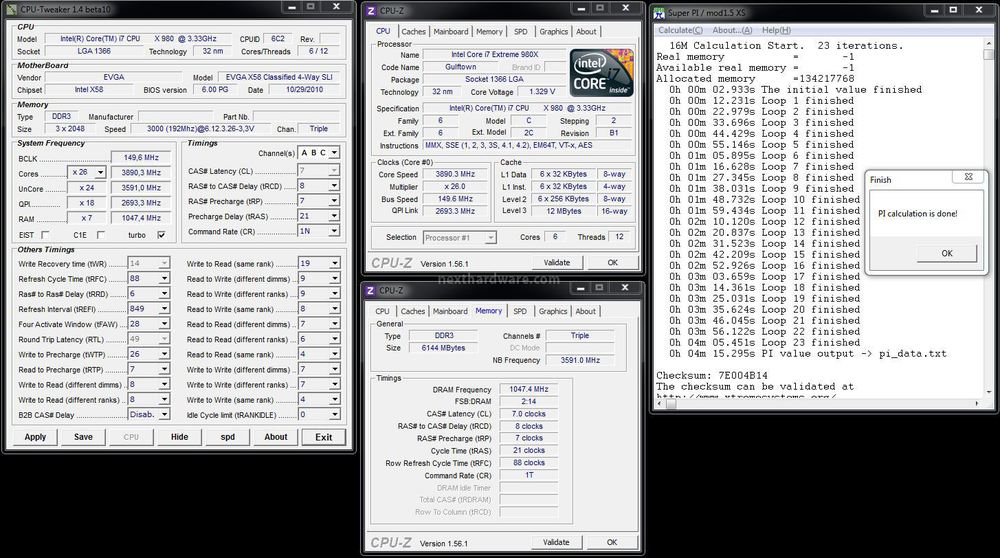Click the Core Voltage 1.329 V value
Viewport: 1000px width, 558px height.
click(x=541, y=92)
